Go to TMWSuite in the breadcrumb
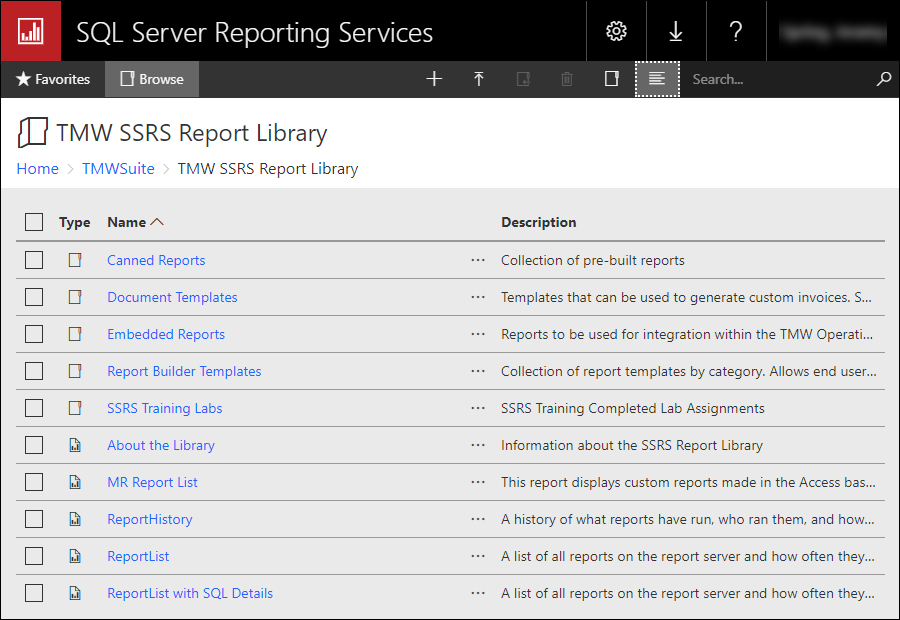This screenshot has height=620, width=900. pyautogui.click(x=118, y=168)
